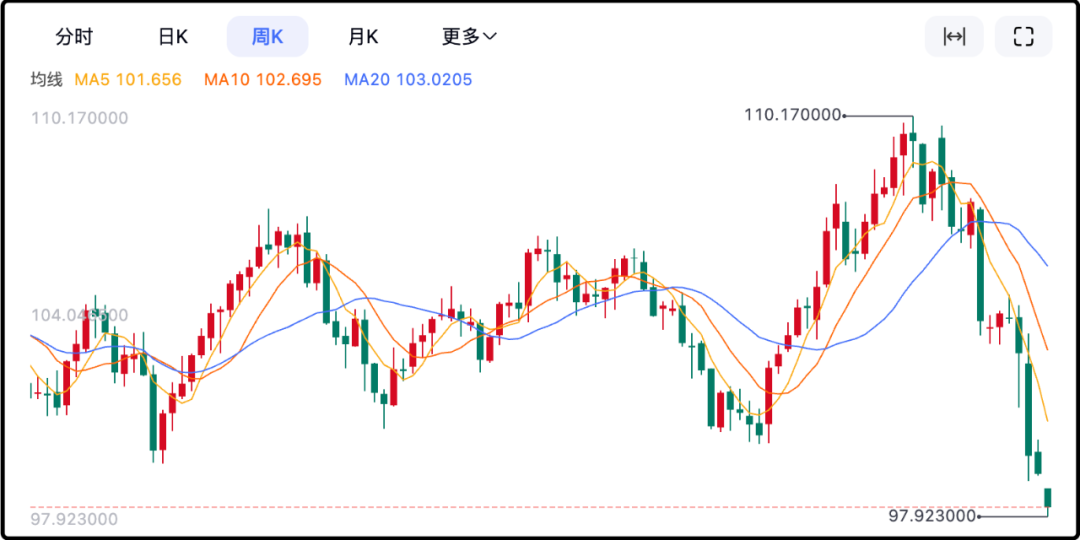
Task: Click the chevron arrow beside 更多
Action: [x=491, y=37]
